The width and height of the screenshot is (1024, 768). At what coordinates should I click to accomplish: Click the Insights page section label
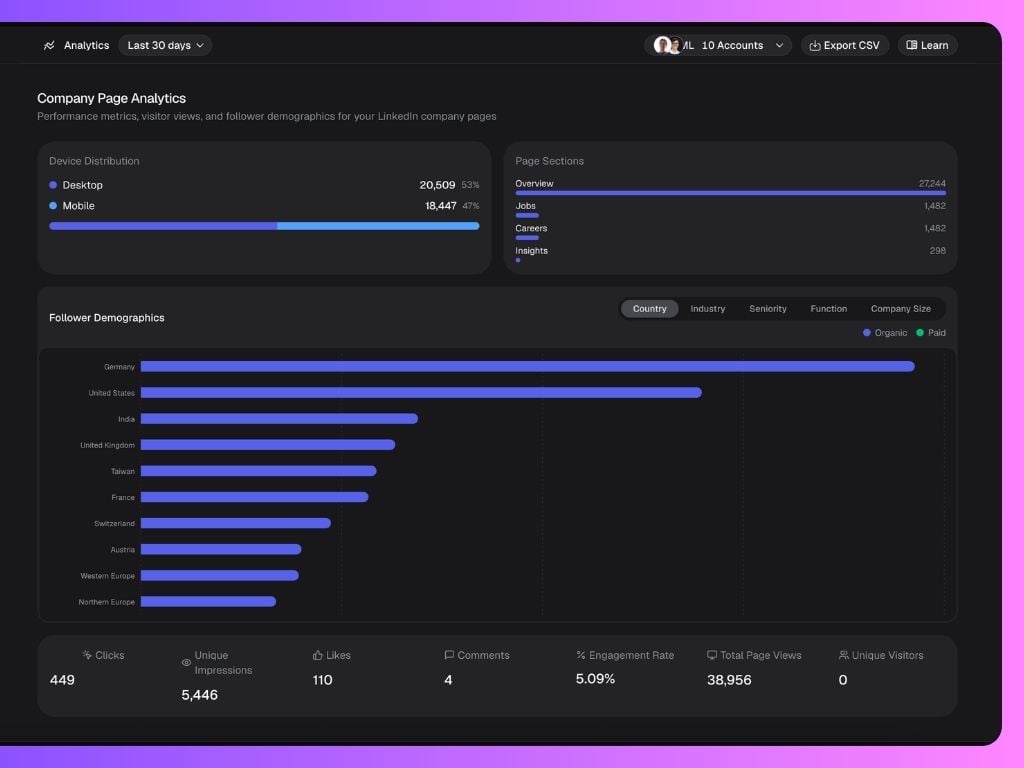coord(531,250)
